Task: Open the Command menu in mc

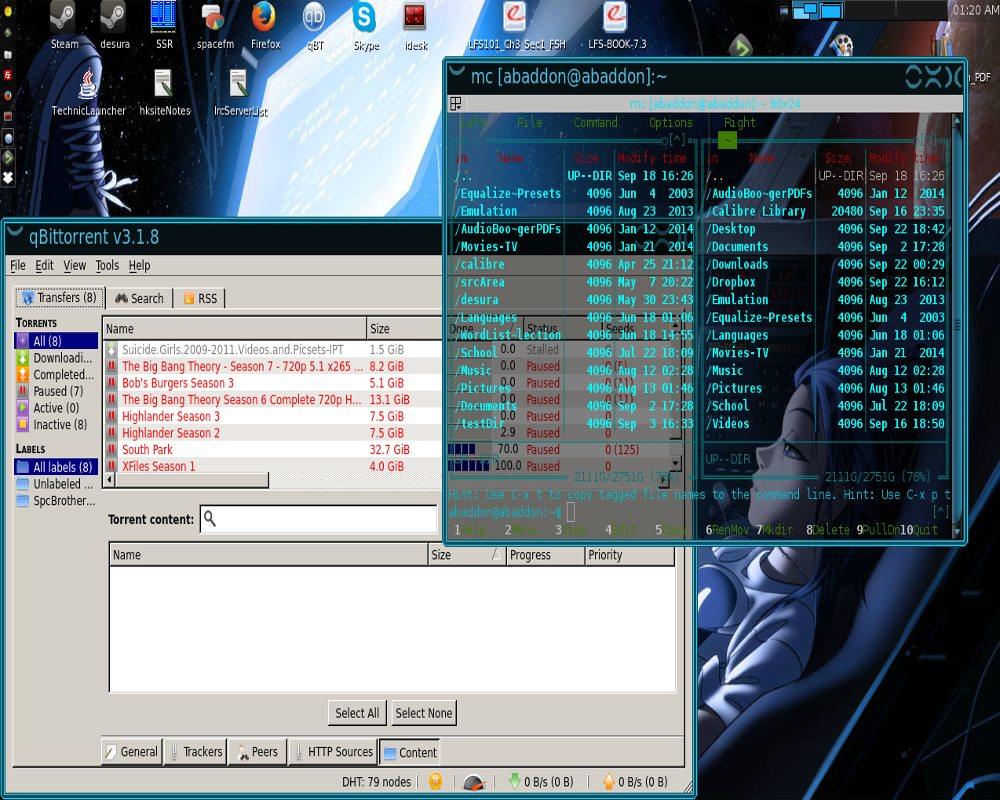Action: (596, 122)
